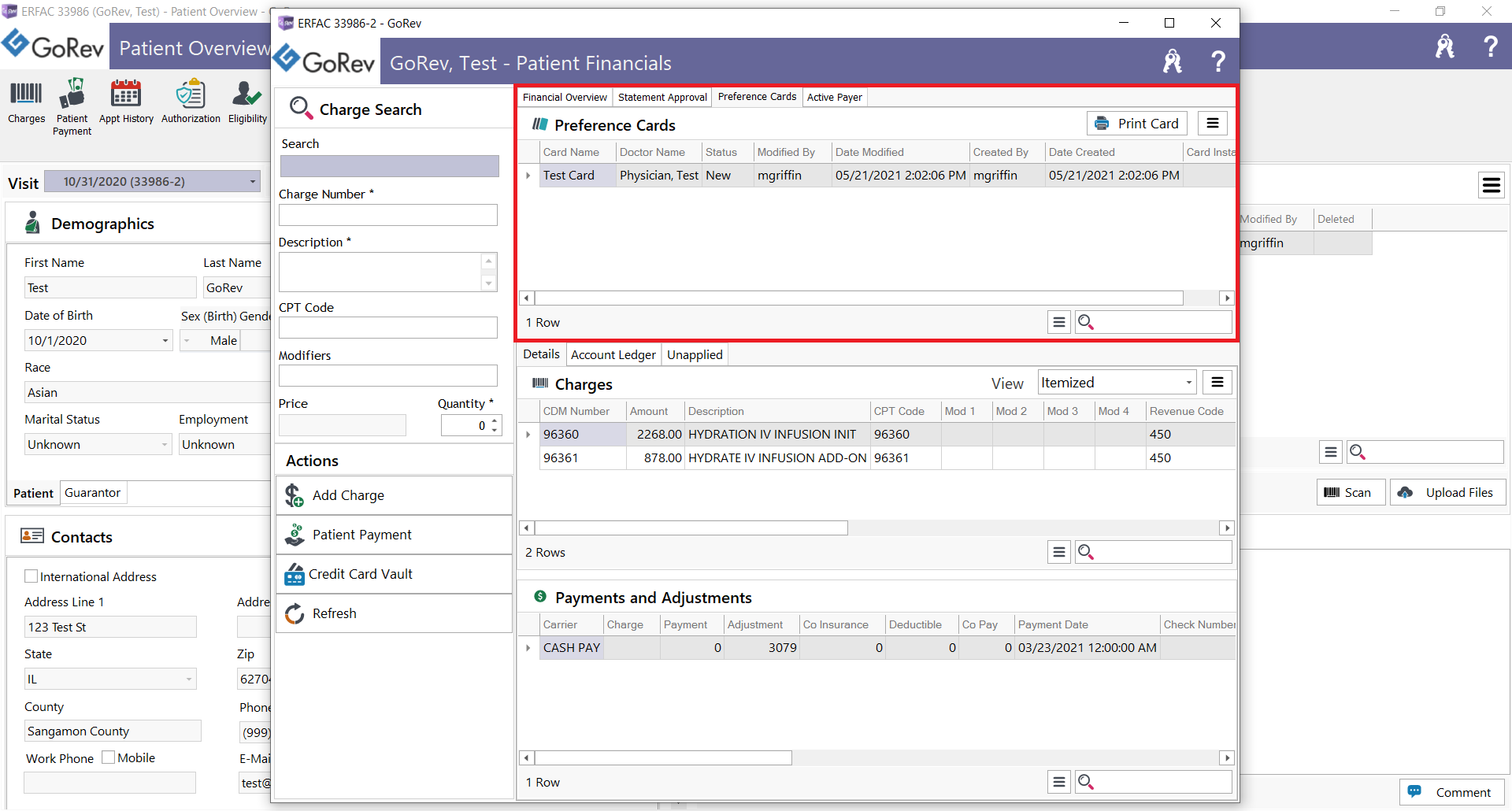
Task: Click Payments grid search magnifier icon
Action: point(1086,782)
